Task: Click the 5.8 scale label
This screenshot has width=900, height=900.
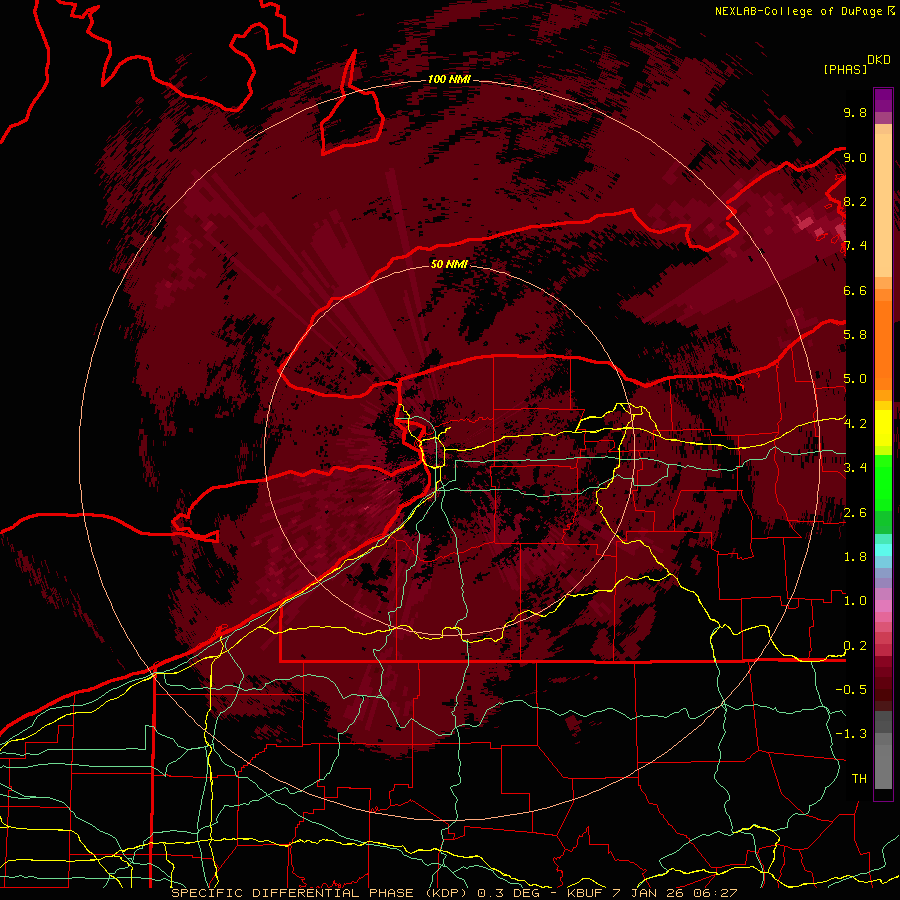Action: [x=855, y=335]
